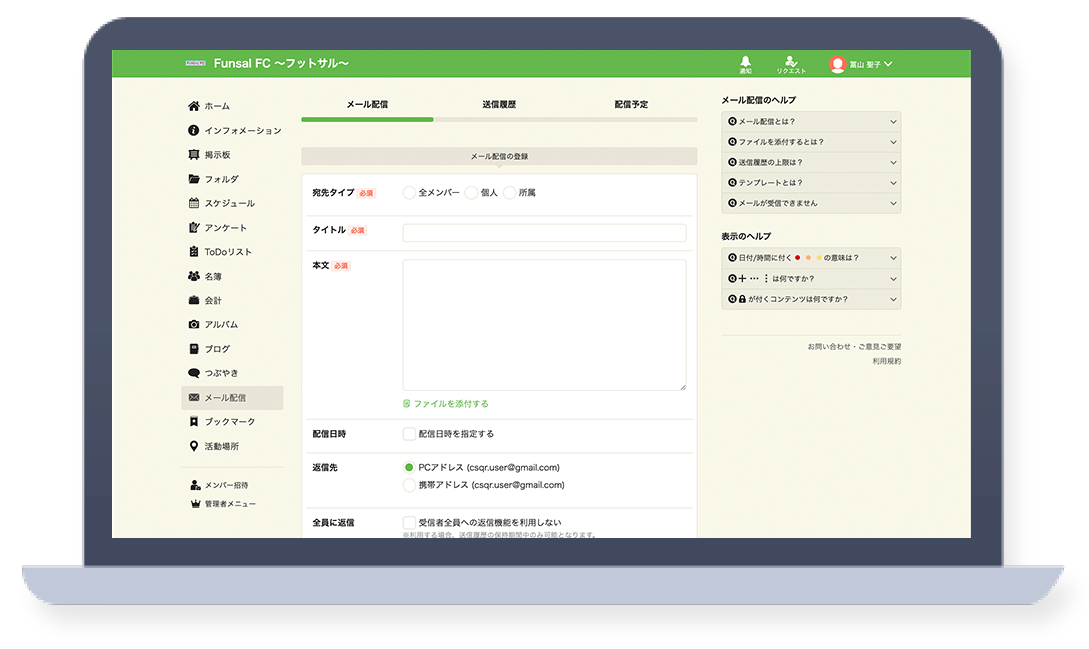The width and height of the screenshot is (1089, 649).
Task: Click the request icon in header
Action: (790, 63)
